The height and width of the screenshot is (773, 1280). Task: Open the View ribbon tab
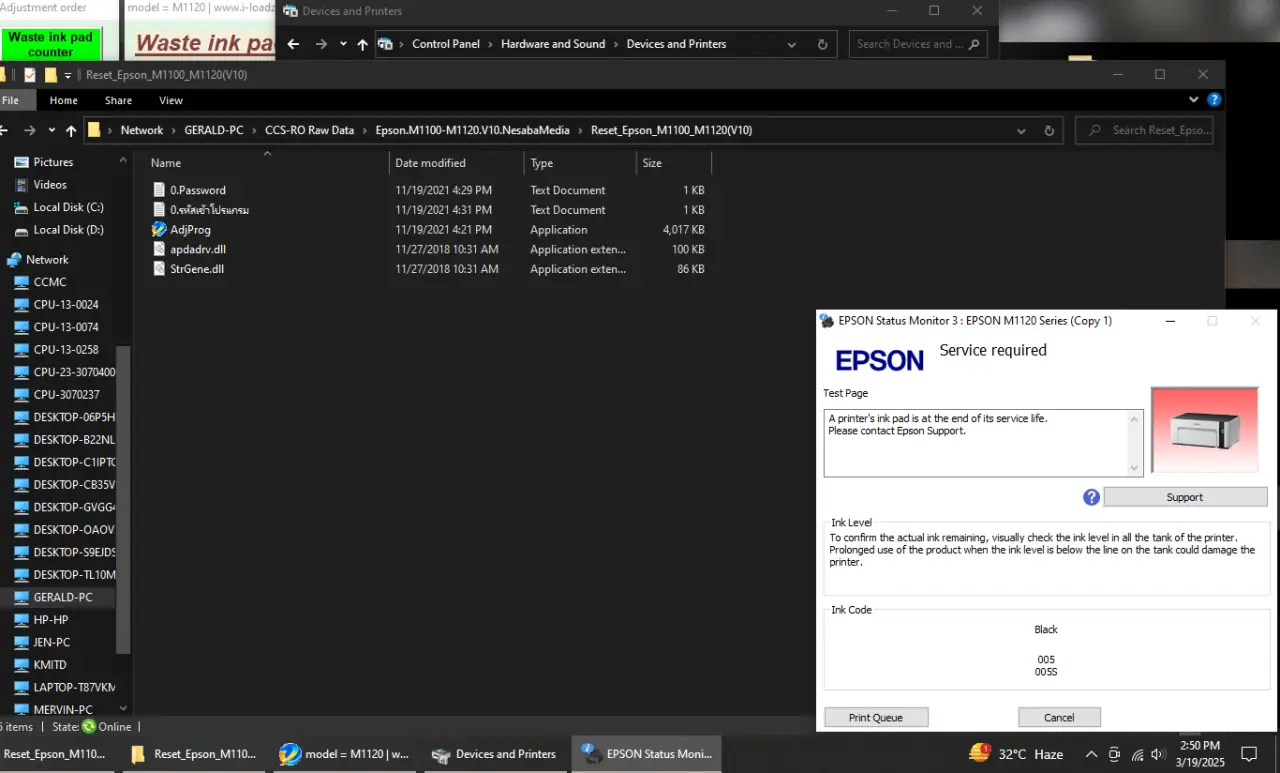[171, 100]
